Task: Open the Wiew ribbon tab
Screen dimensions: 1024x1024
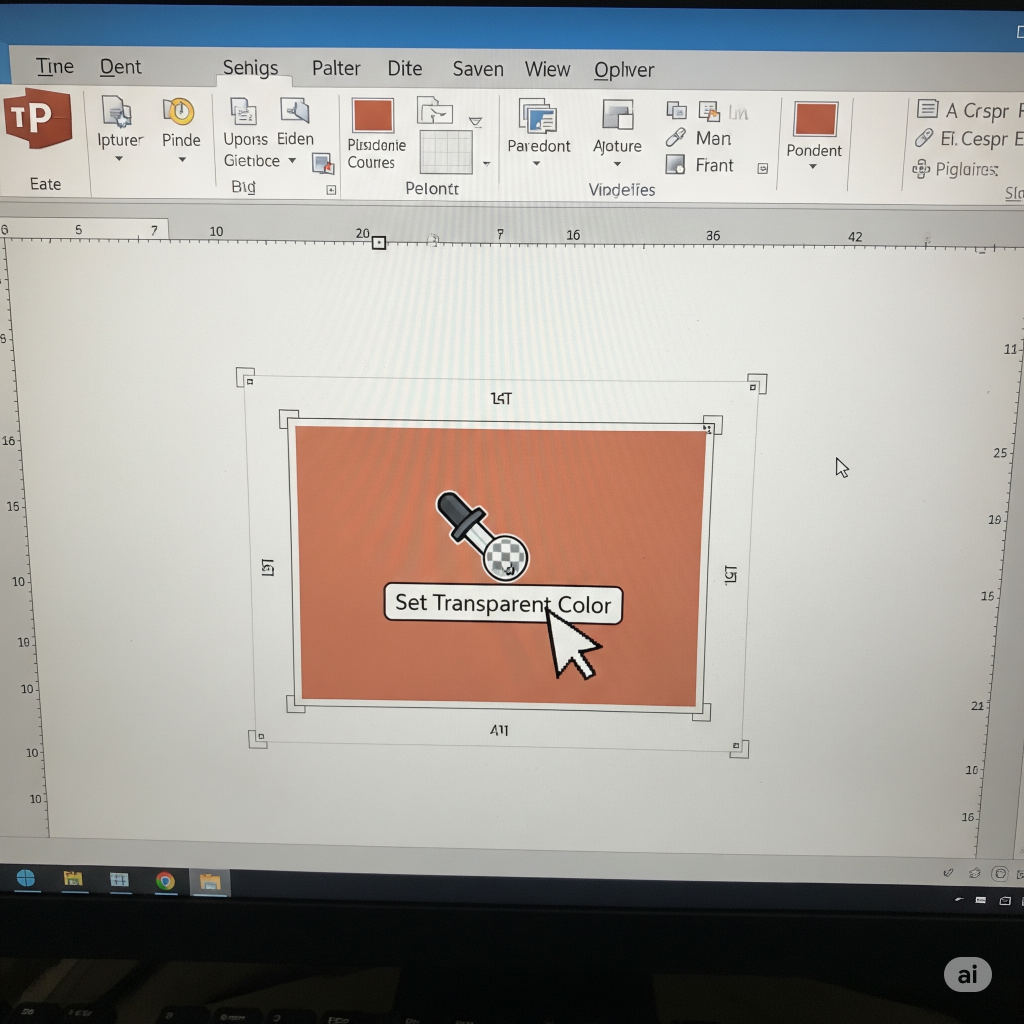Action: pos(547,69)
